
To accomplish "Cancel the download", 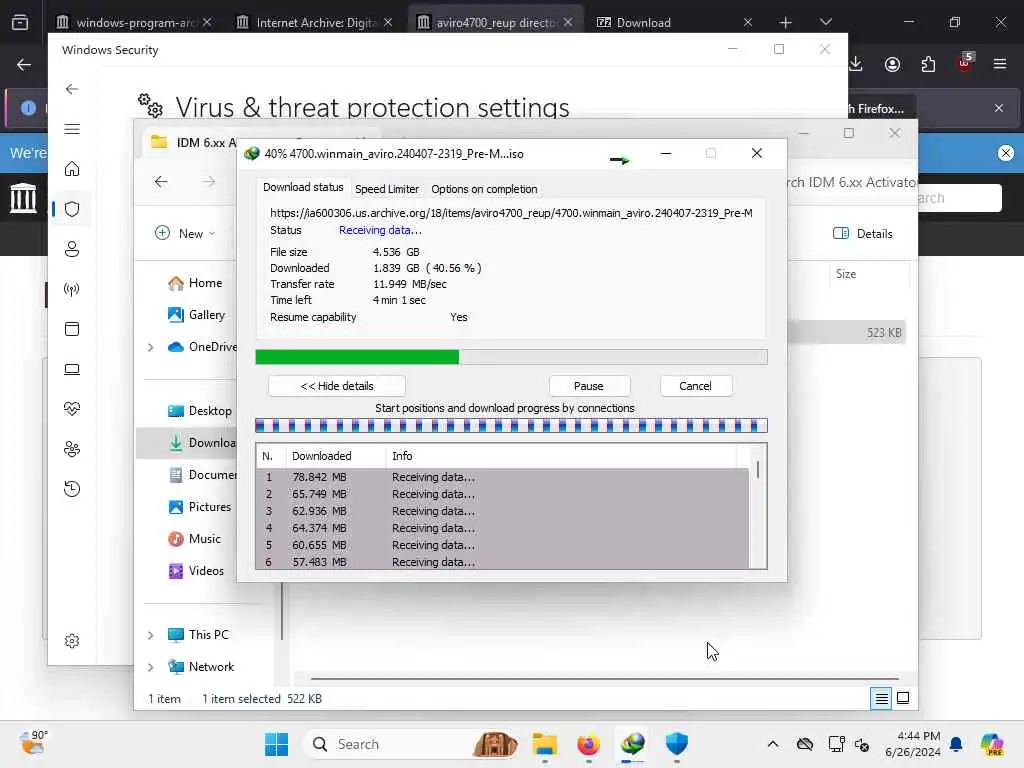I will [x=696, y=386].
